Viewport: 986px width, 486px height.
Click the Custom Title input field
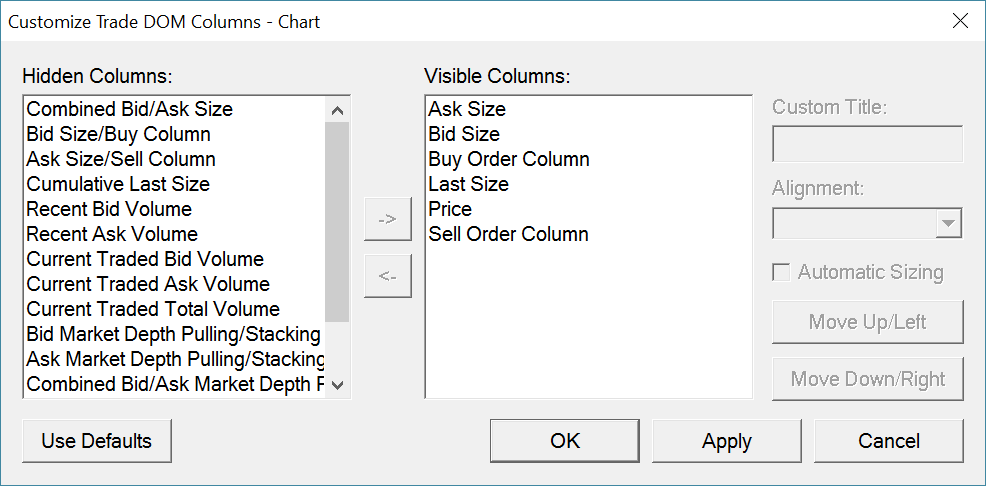[867, 144]
